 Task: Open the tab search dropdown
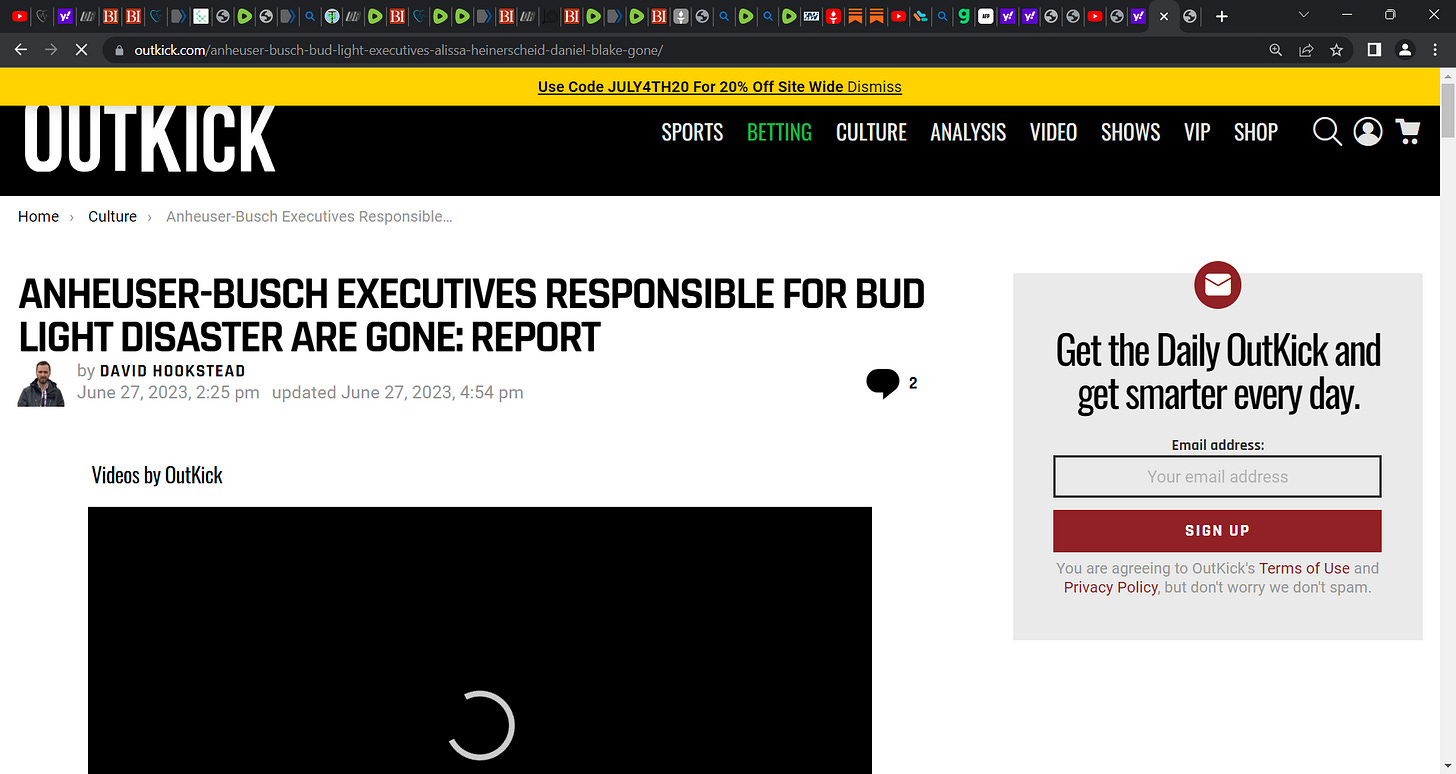(1303, 15)
